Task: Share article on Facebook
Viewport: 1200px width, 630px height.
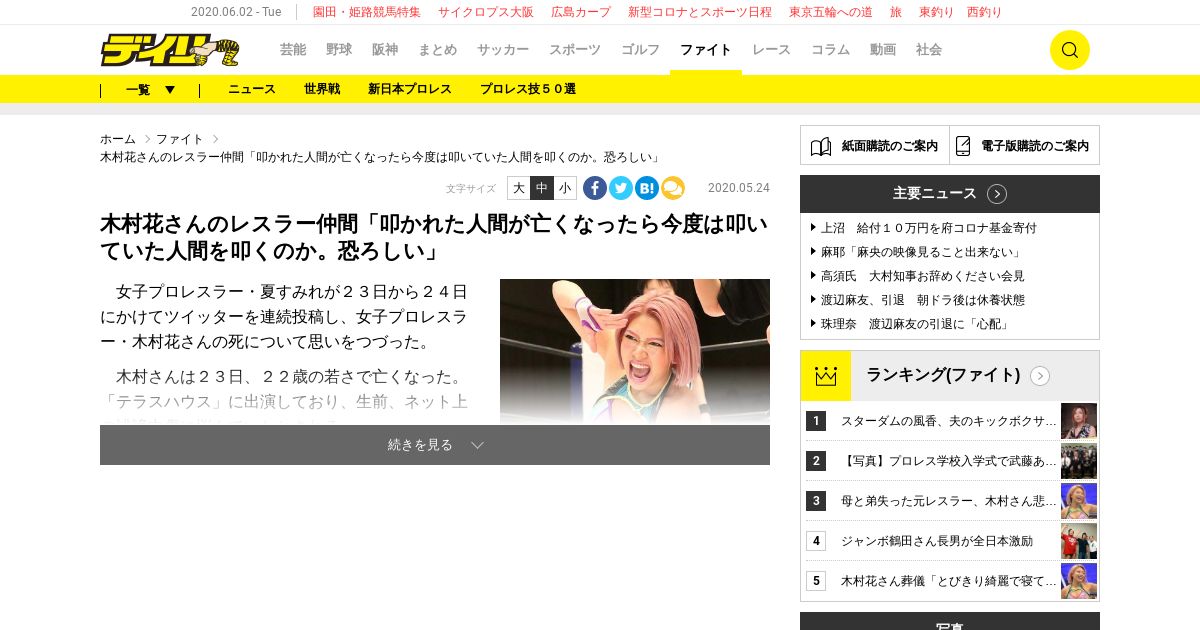Action: click(595, 188)
